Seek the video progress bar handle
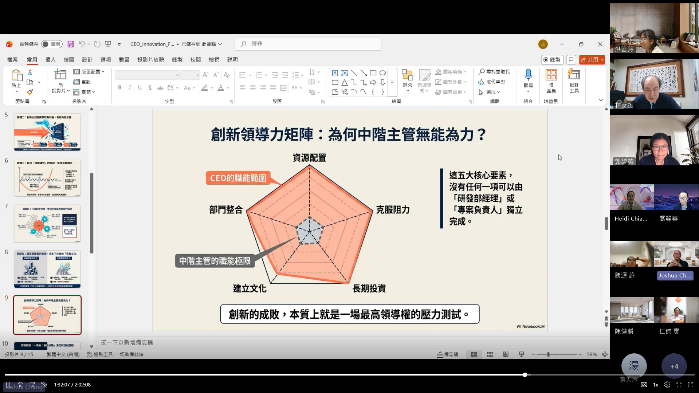This screenshot has height=393, width=699. pos(525,375)
